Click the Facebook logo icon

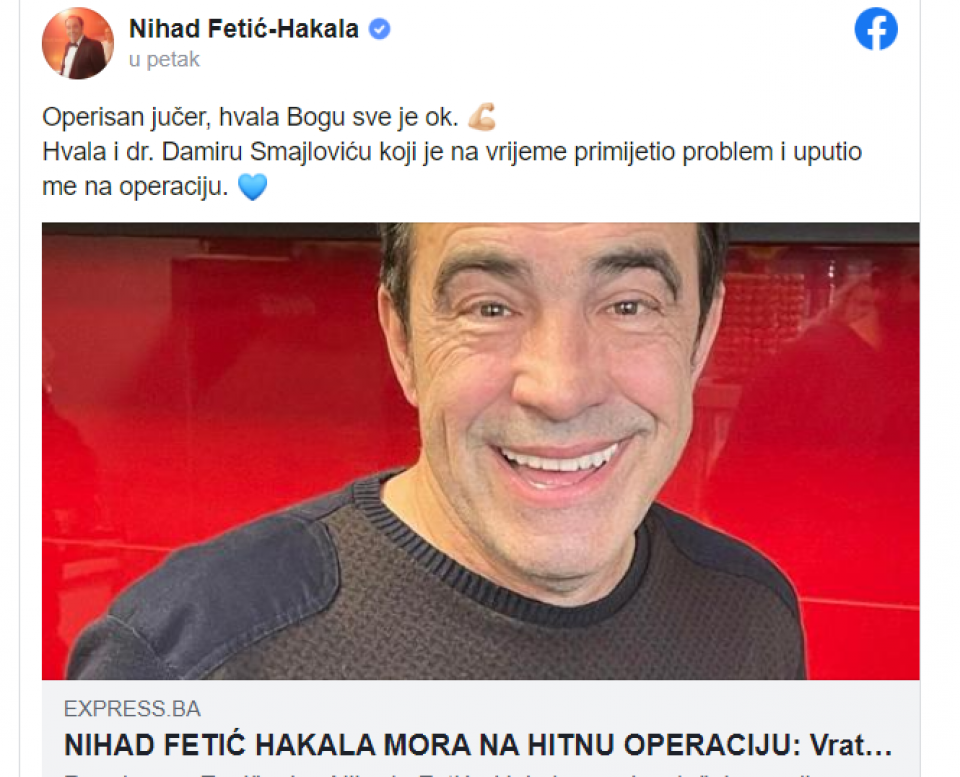tap(876, 29)
